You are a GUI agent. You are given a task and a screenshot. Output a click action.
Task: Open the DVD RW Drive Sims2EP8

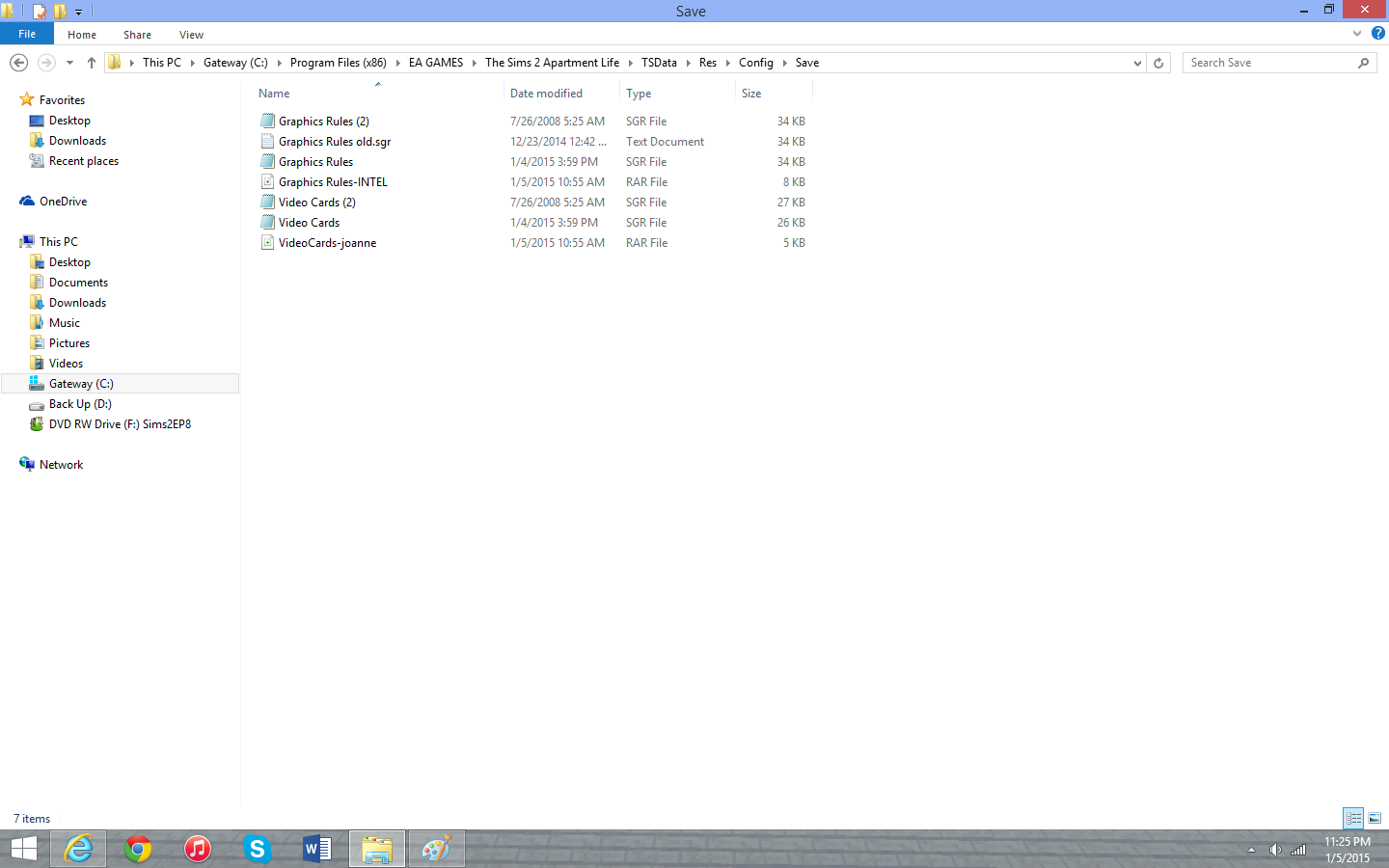click(120, 424)
